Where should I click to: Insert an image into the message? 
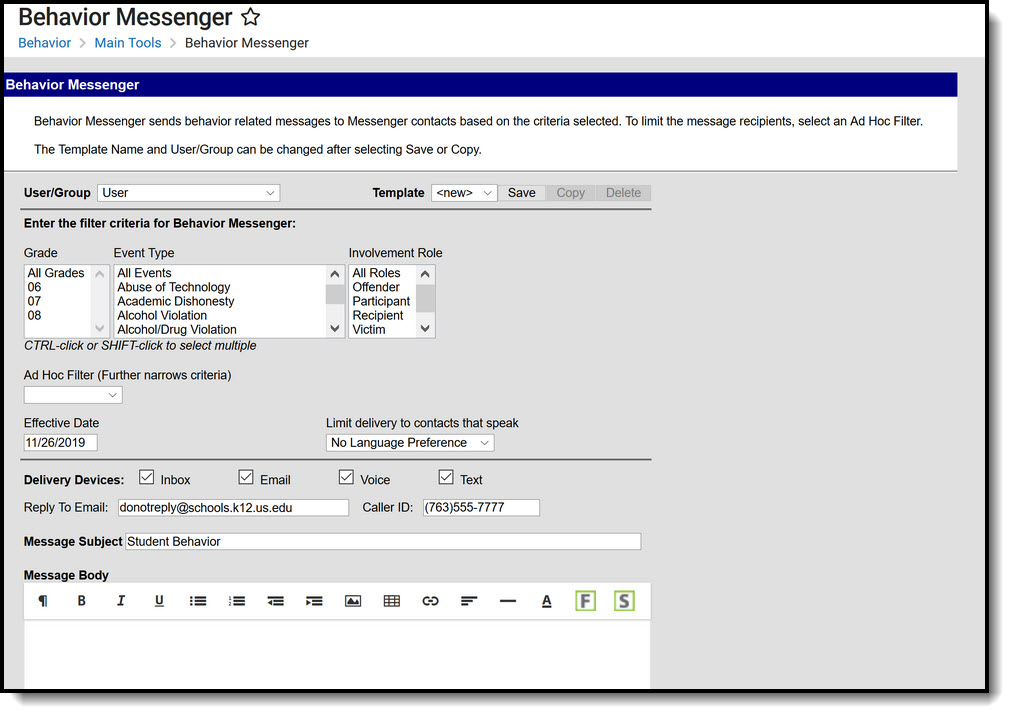pyautogui.click(x=353, y=601)
